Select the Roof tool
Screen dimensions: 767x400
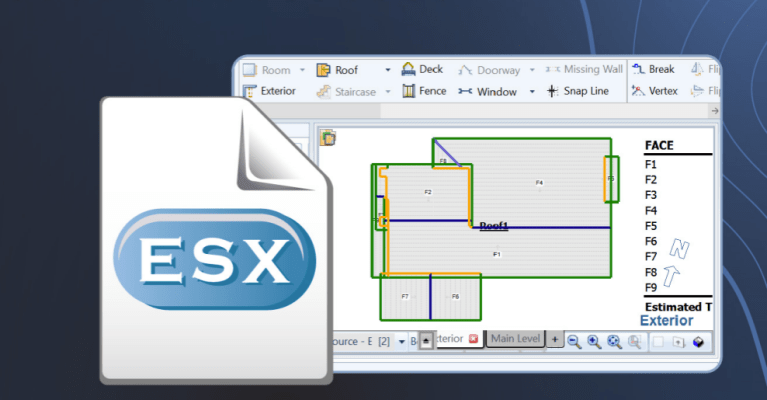(338, 70)
